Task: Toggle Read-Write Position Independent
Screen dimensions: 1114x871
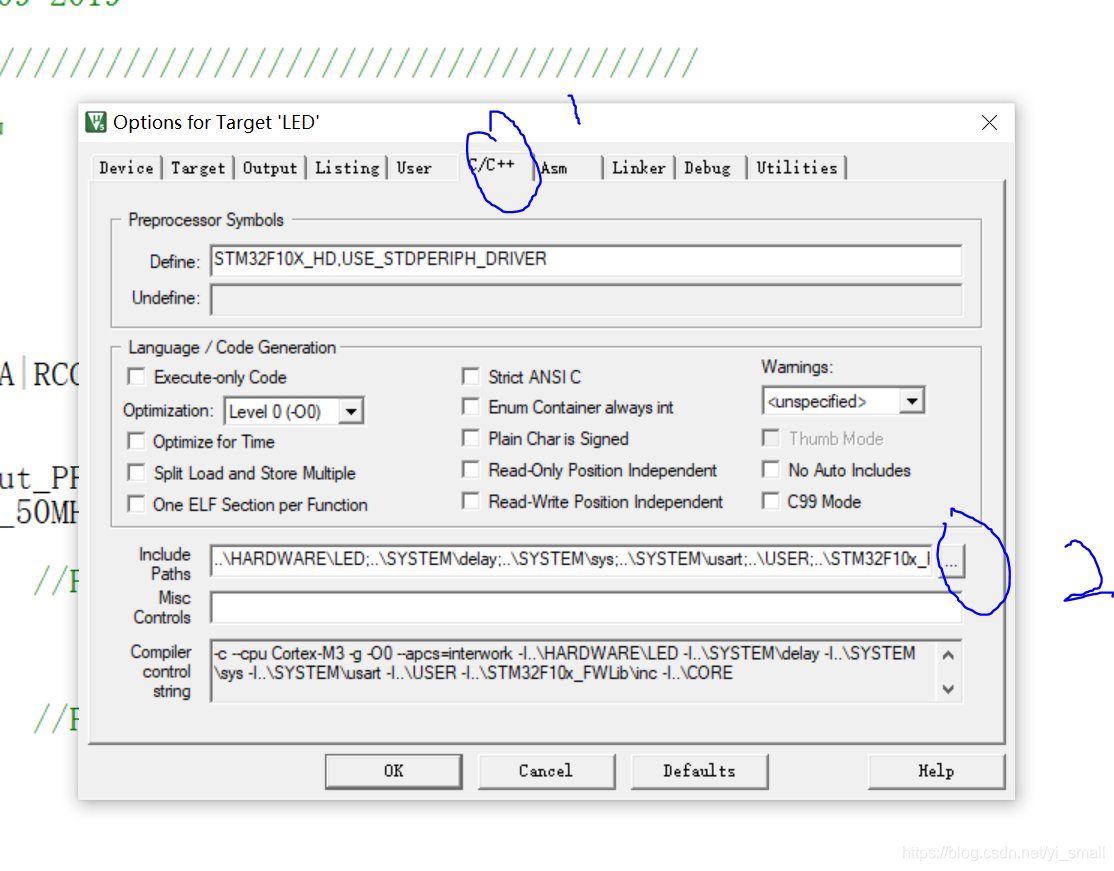Action: pos(470,502)
